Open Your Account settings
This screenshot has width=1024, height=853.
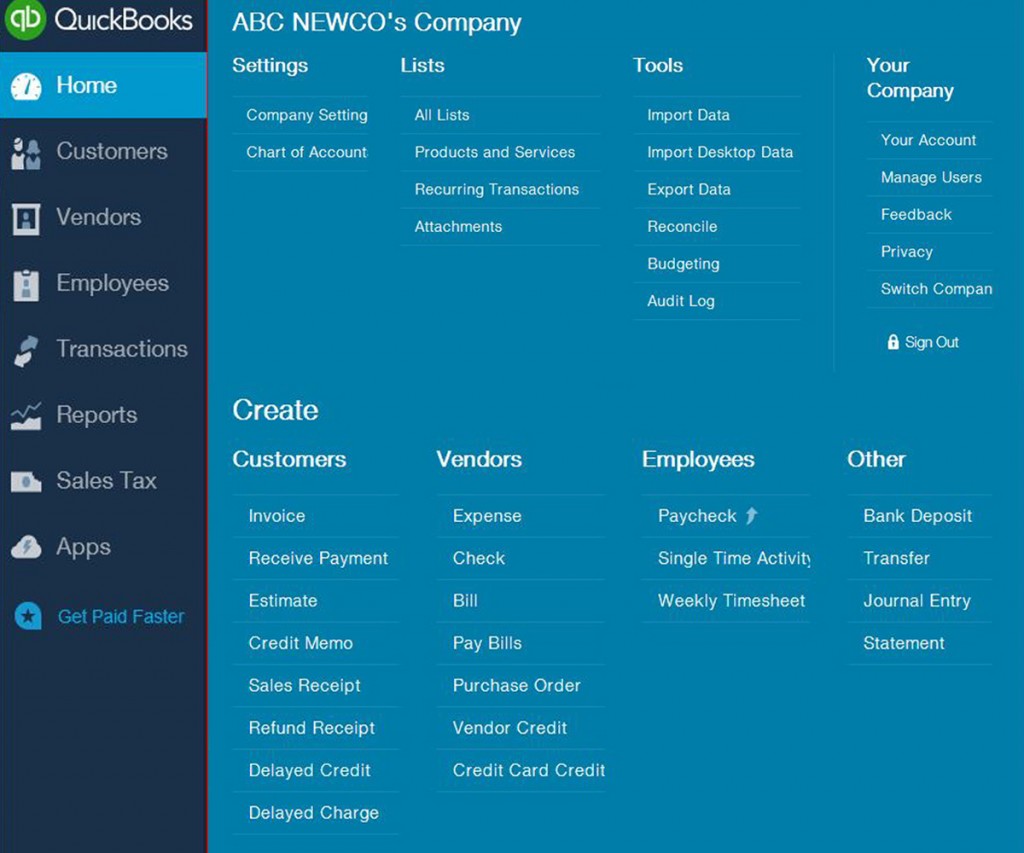(x=929, y=140)
